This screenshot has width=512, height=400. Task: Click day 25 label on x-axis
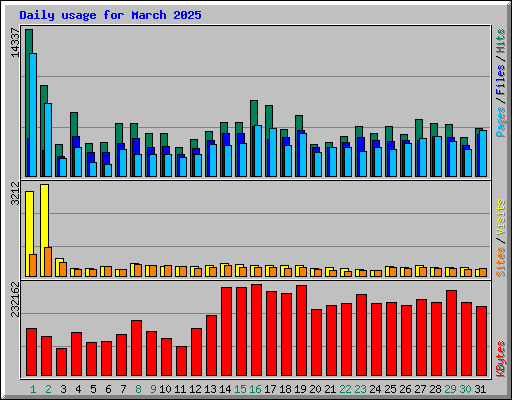(390, 389)
